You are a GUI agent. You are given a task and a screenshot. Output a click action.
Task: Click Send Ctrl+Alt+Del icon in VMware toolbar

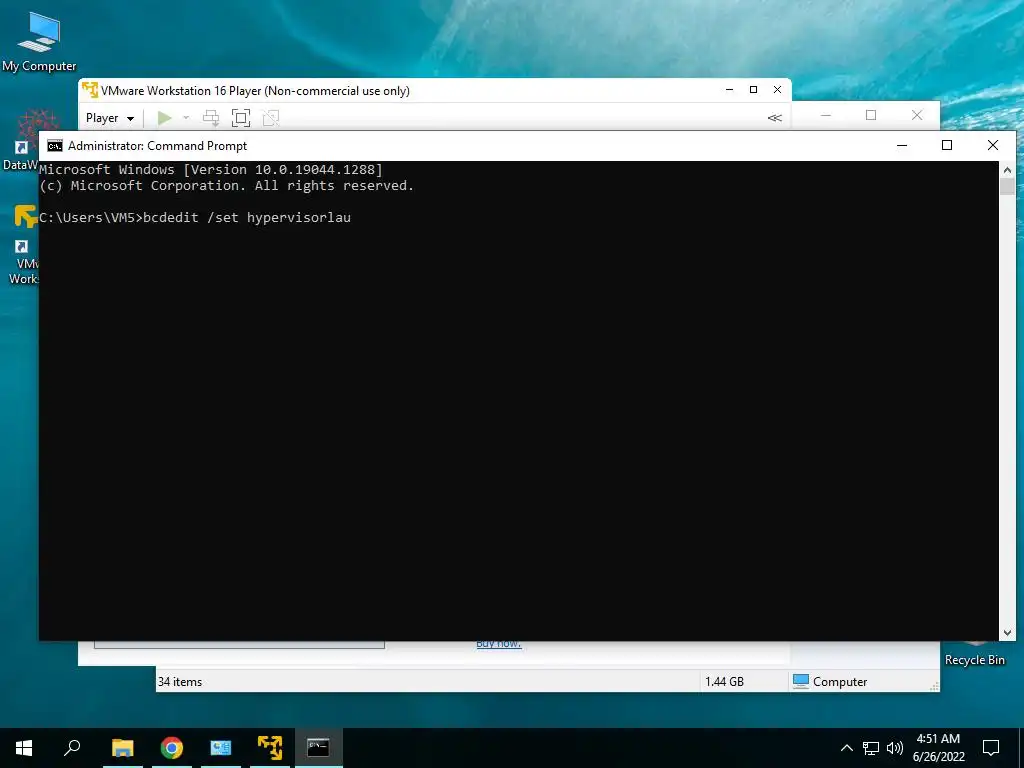(211, 118)
